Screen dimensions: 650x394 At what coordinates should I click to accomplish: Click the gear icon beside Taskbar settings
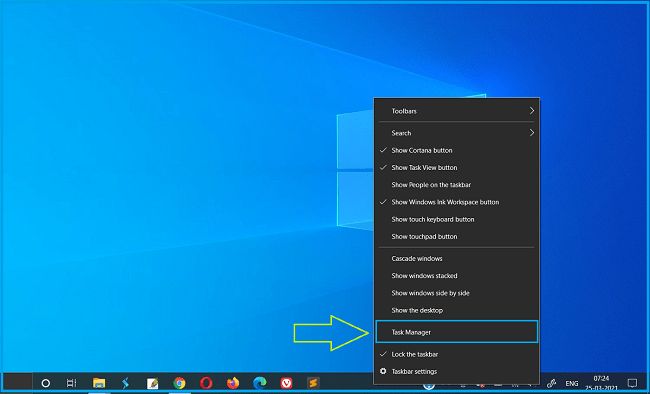coord(383,371)
